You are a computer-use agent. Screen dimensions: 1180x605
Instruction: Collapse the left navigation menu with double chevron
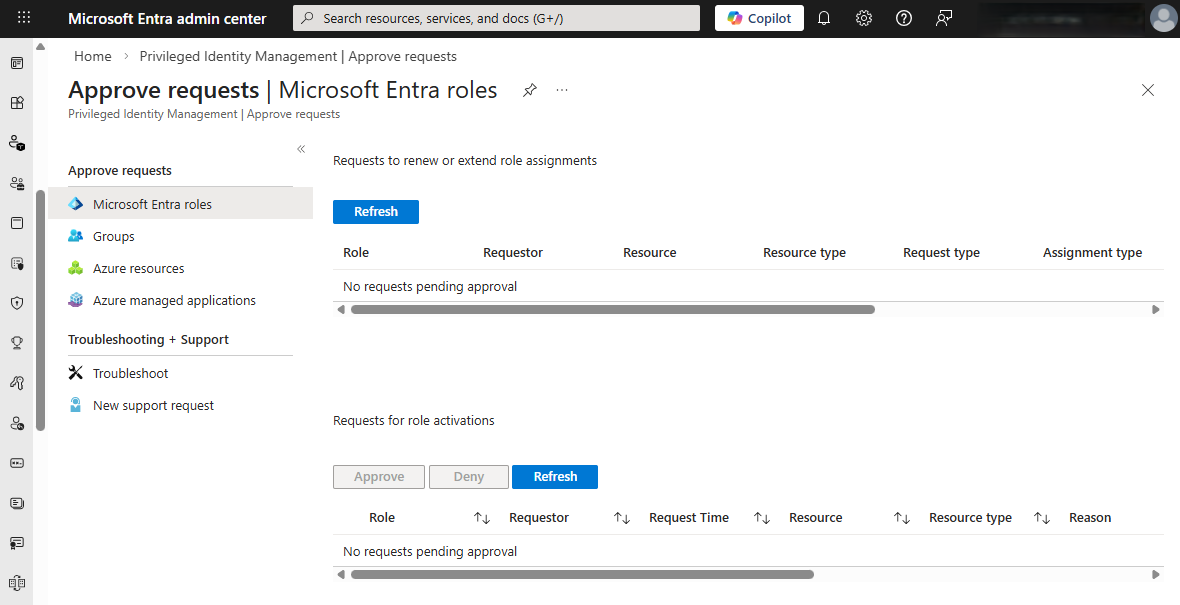pos(301,149)
